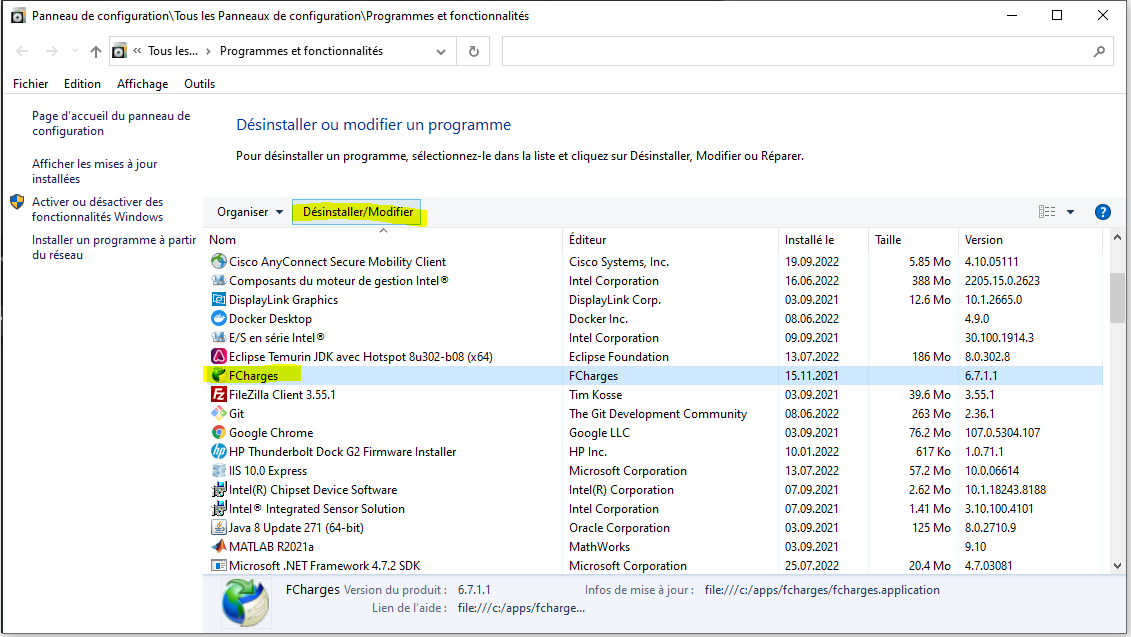Sort by the Installé le column header
Viewport: 1131px width, 637px height.
(823, 240)
